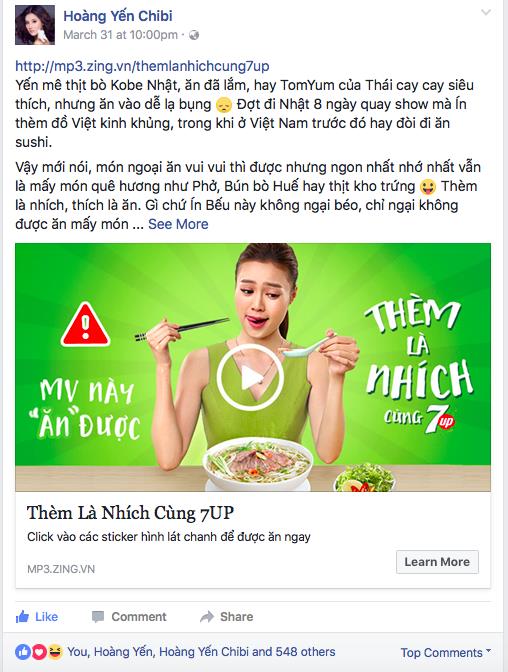Play the 7UP music video
The width and height of the screenshot is (508, 672).
[250, 378]
